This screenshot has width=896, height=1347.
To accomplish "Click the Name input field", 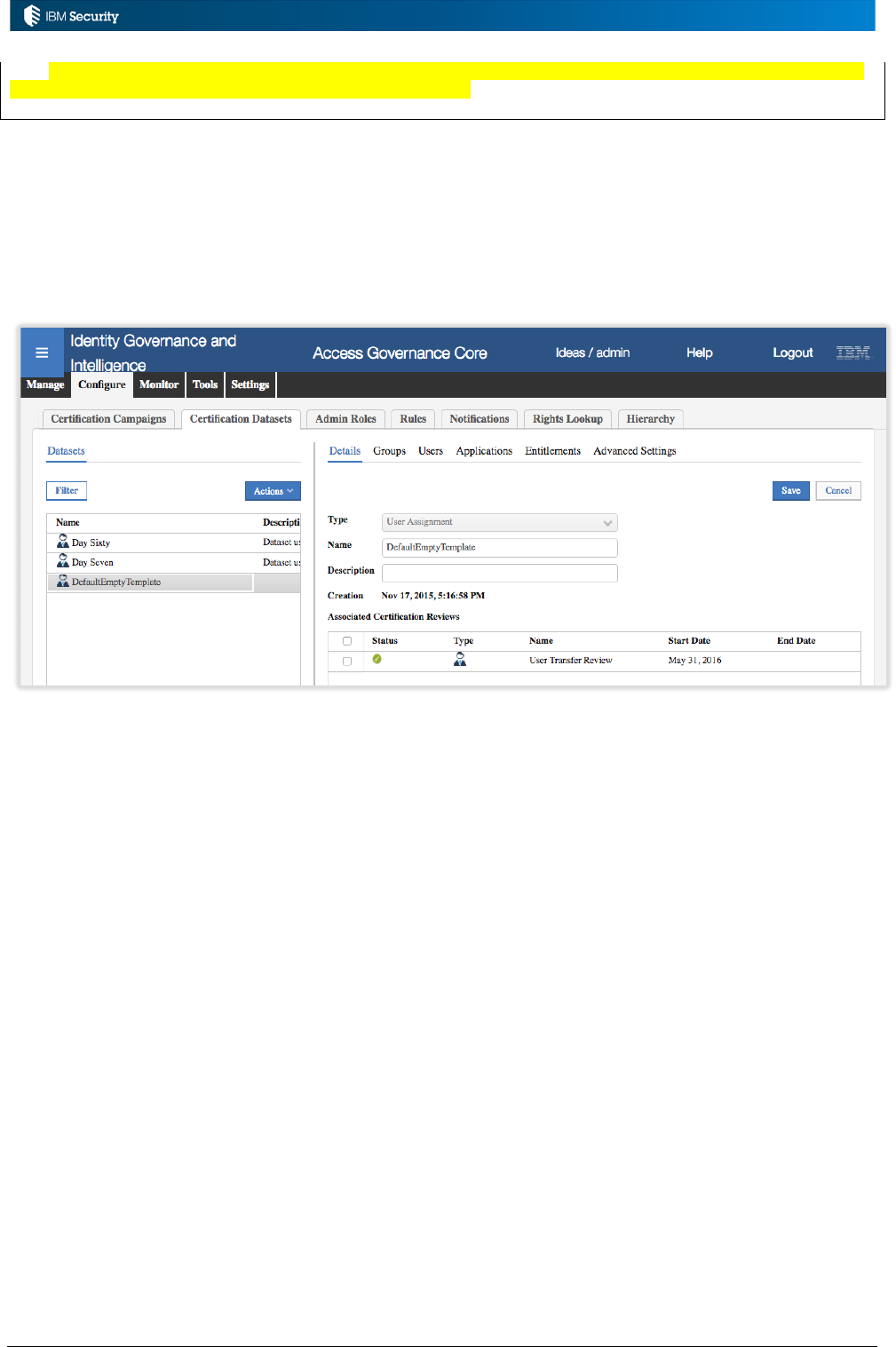I will (499, 547).
